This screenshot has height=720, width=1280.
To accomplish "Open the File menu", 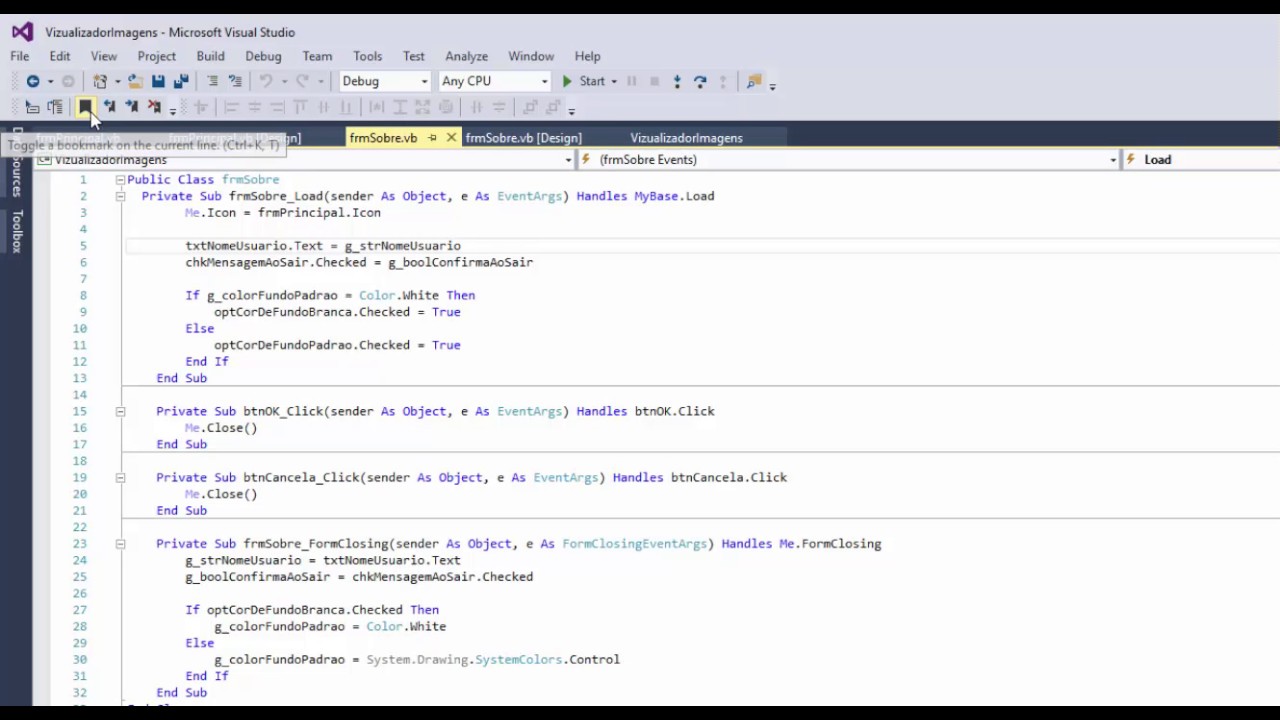I will pyautogui.click(x=20, y=56).
